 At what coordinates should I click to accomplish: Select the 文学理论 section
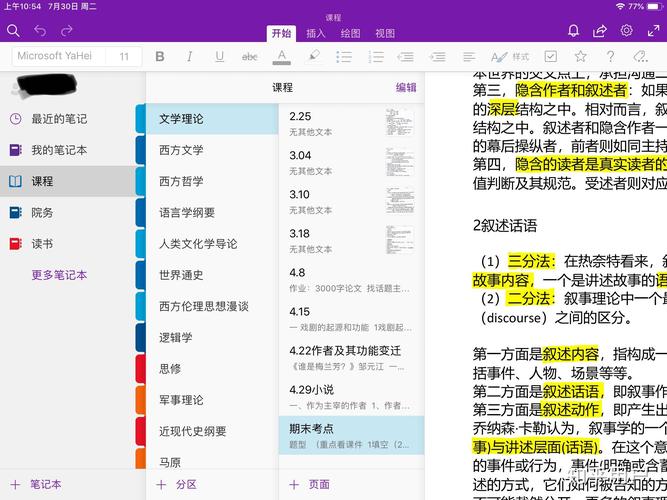pyautogui.click(x=212, y=119)
